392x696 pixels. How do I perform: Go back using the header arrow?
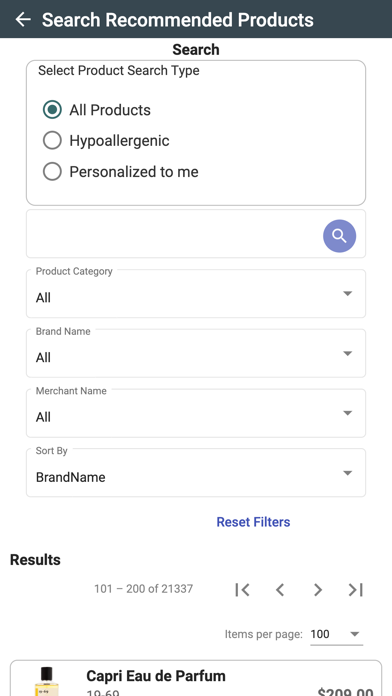pos(23,19)
